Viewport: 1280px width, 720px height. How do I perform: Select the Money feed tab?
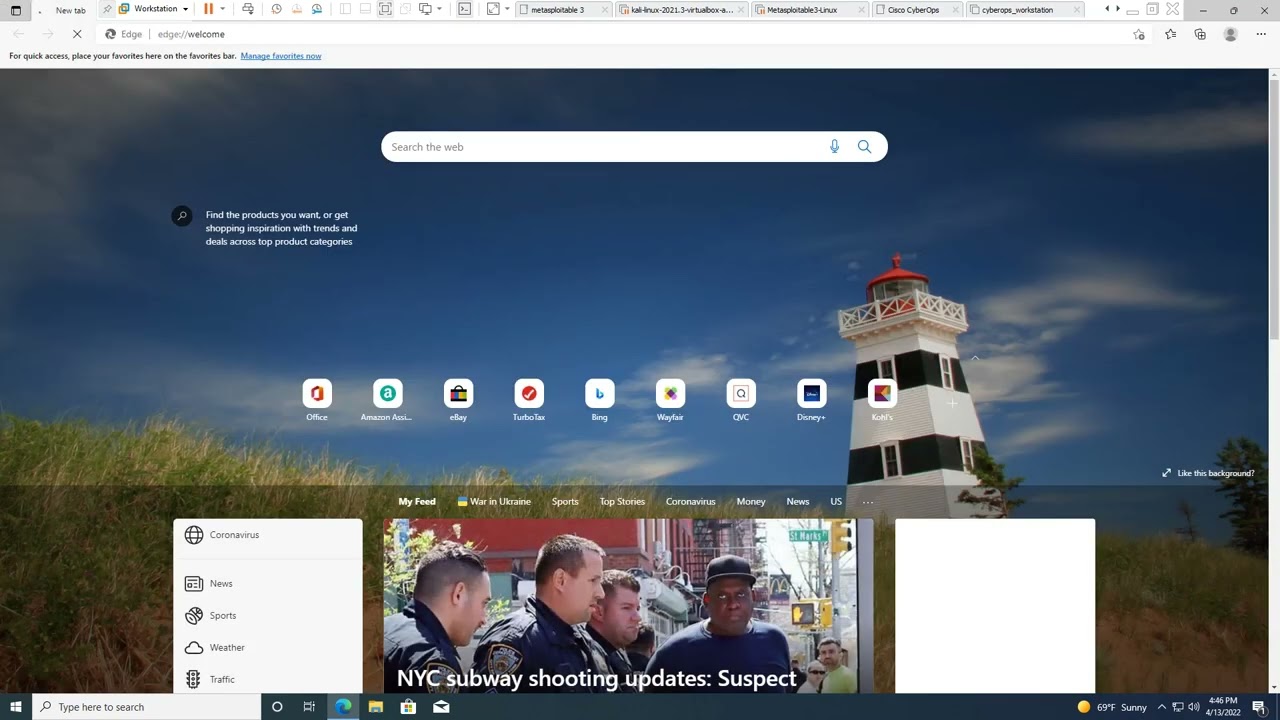click(x=751, y=502)
